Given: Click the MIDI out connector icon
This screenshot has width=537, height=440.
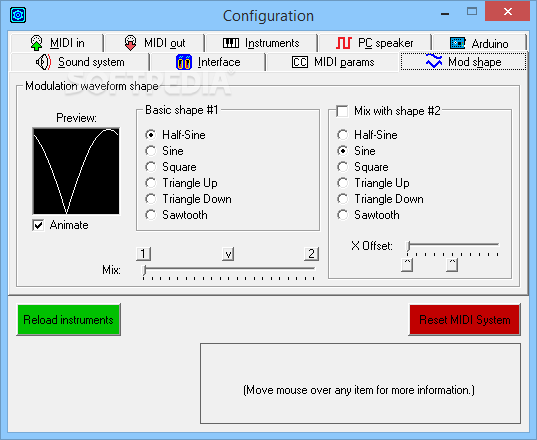Looking at the screenshot, I should pyautogui.click(x=130, y=43).
